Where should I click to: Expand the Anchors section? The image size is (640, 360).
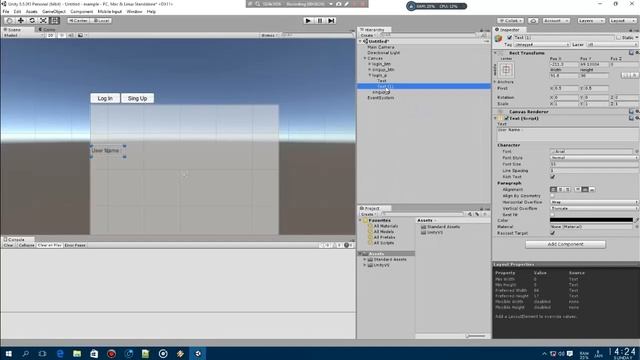[496, 82]
